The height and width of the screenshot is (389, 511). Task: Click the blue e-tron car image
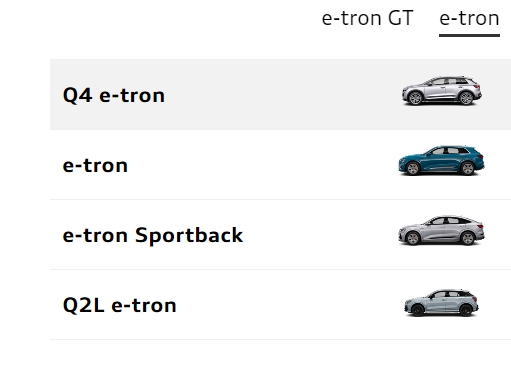[x=441, y=161]
